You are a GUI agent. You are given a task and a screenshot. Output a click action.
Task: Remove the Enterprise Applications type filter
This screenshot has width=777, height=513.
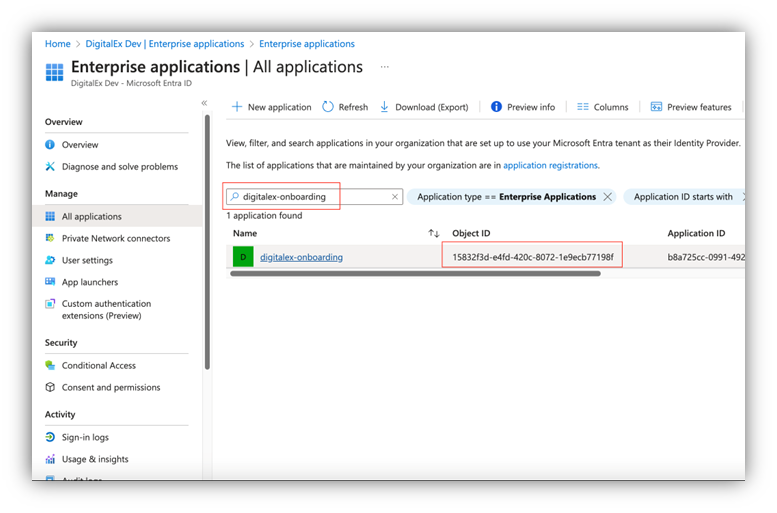coord(607,197)
